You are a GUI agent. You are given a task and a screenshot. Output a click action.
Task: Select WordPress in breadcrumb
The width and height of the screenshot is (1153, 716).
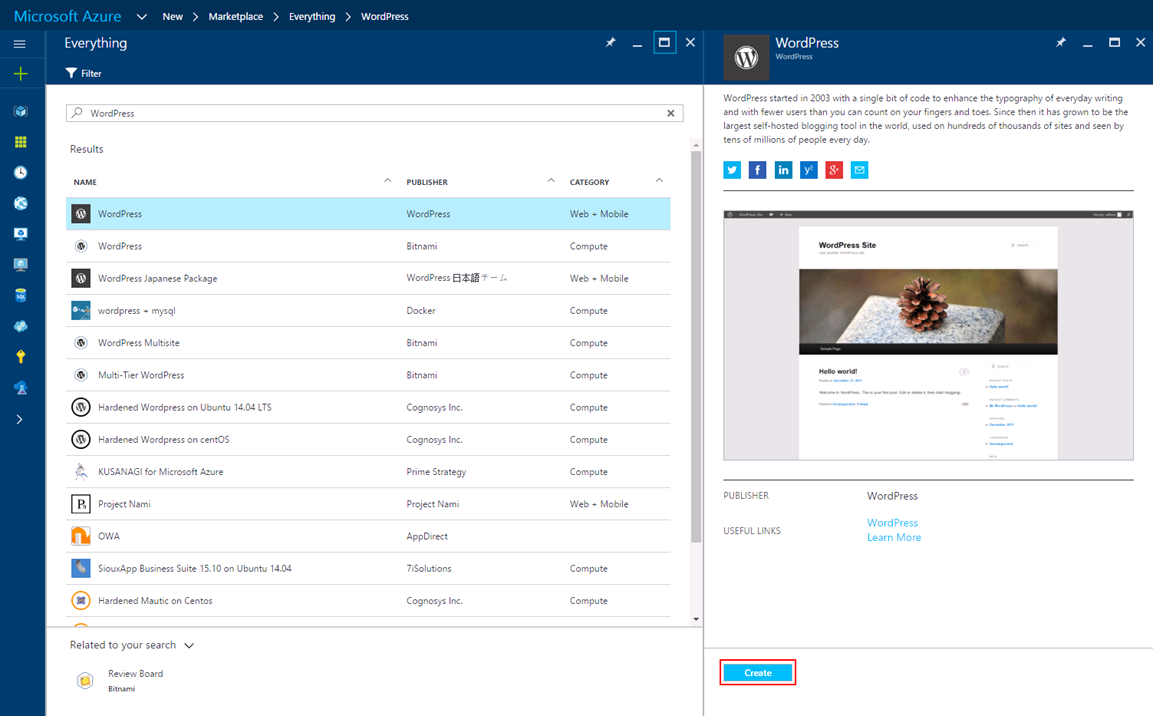(x=385, y=16)
